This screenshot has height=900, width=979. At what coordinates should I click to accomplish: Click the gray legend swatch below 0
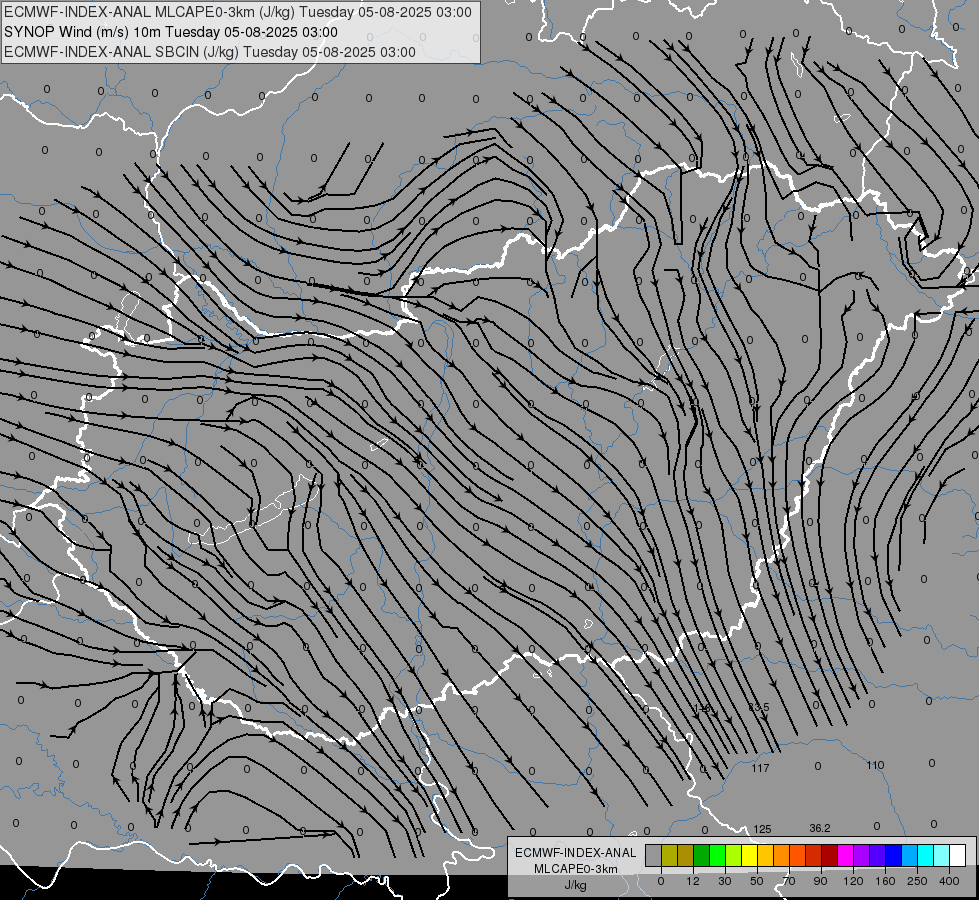[654, 855]
